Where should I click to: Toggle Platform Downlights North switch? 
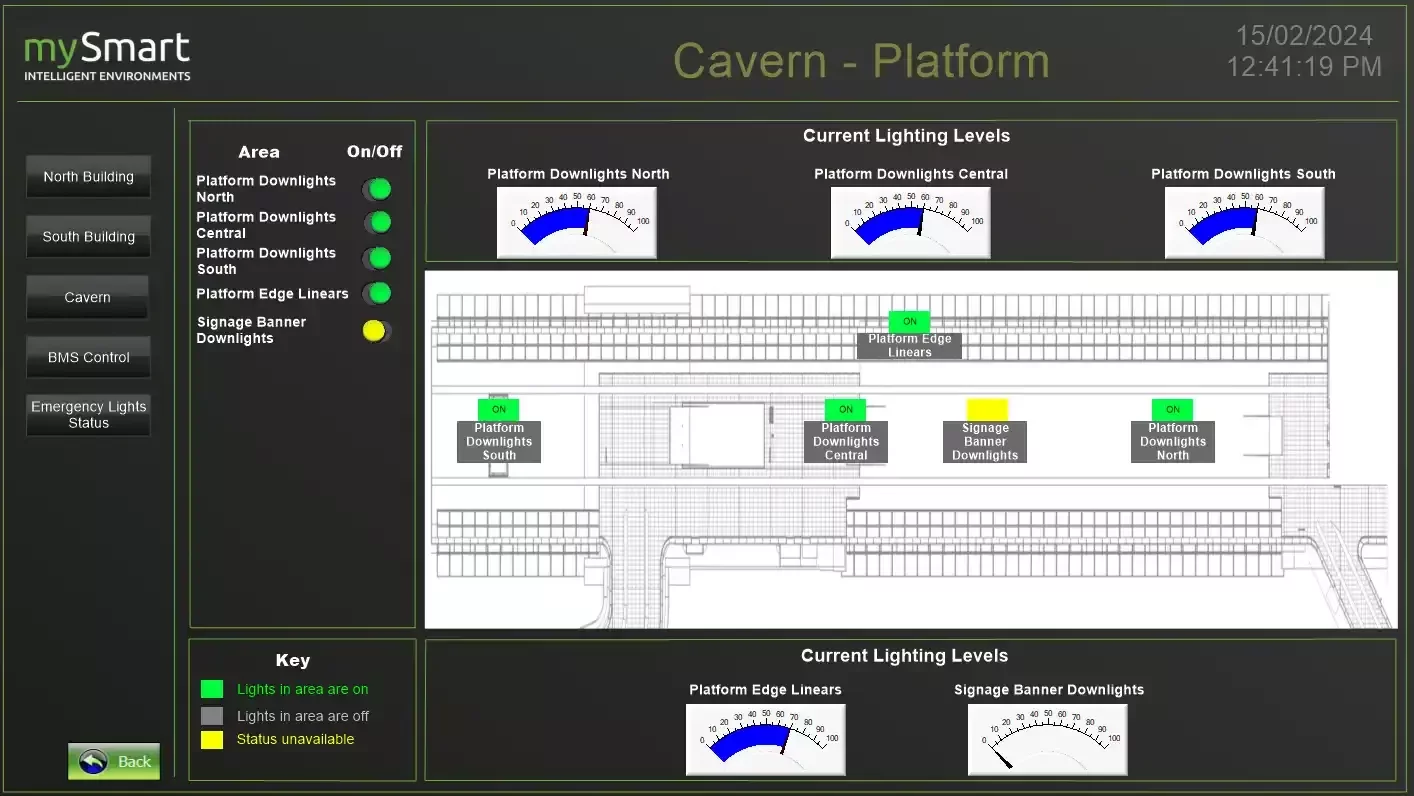coord(377,189)
